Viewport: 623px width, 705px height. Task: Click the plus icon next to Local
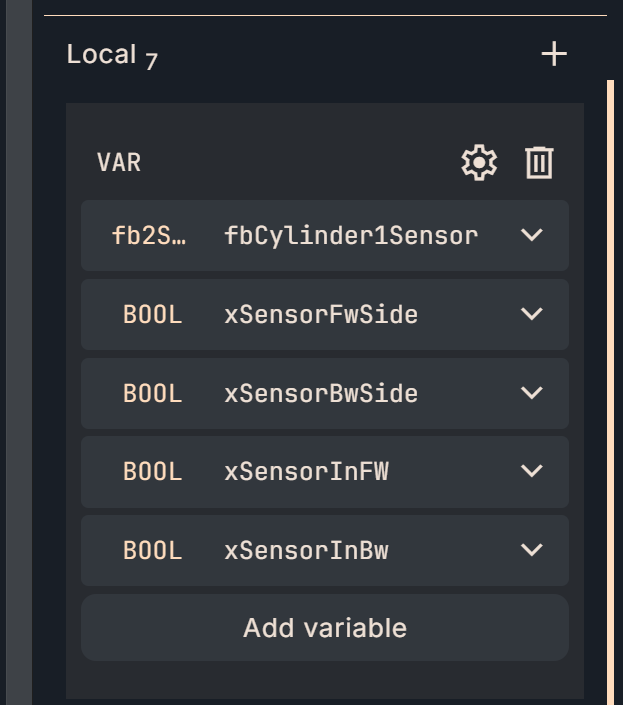[x=554, y=54]
